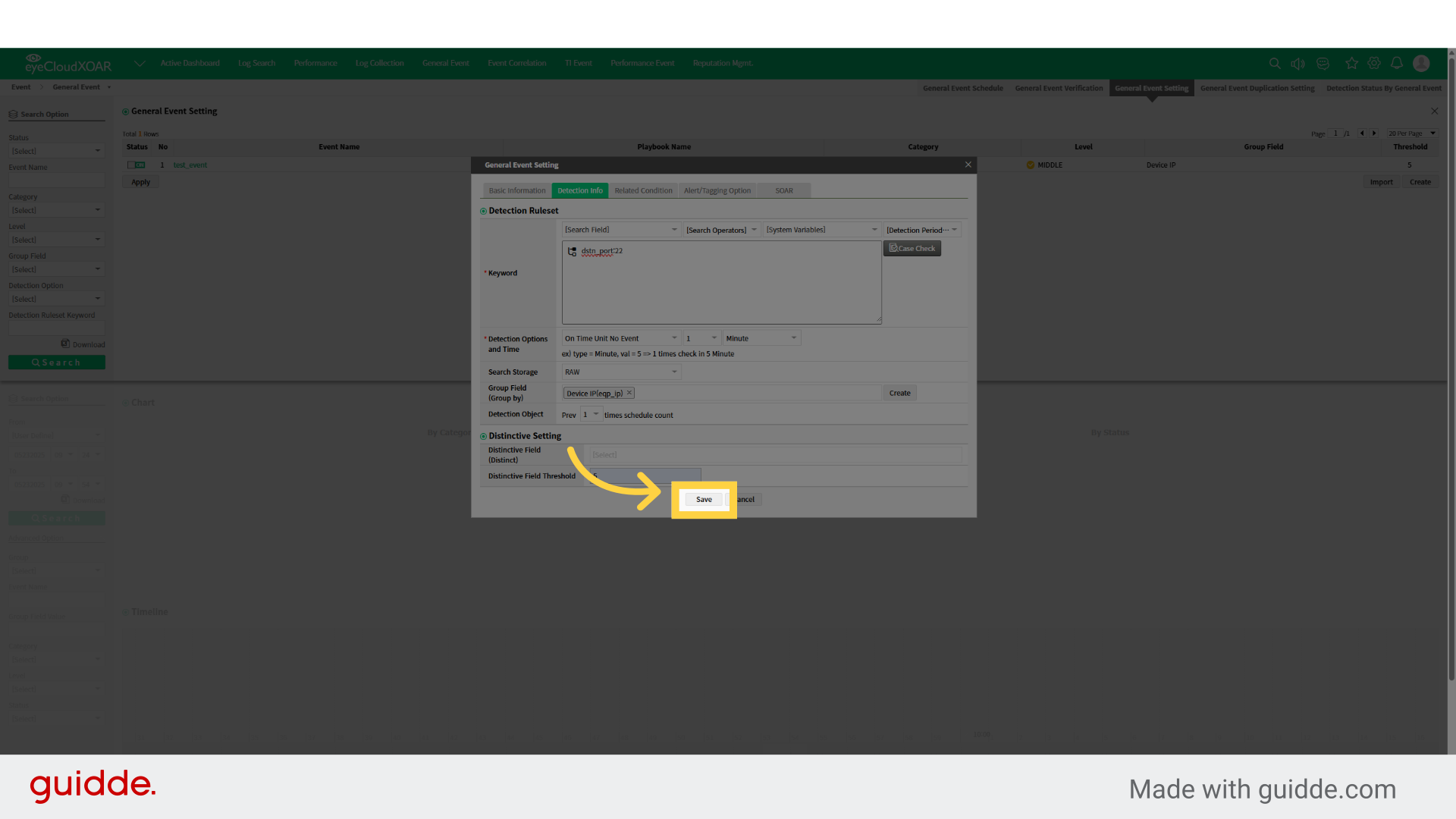This screenshot has width=1456, height=819.
Task: Click the Save button
Action: pos(703,499)
